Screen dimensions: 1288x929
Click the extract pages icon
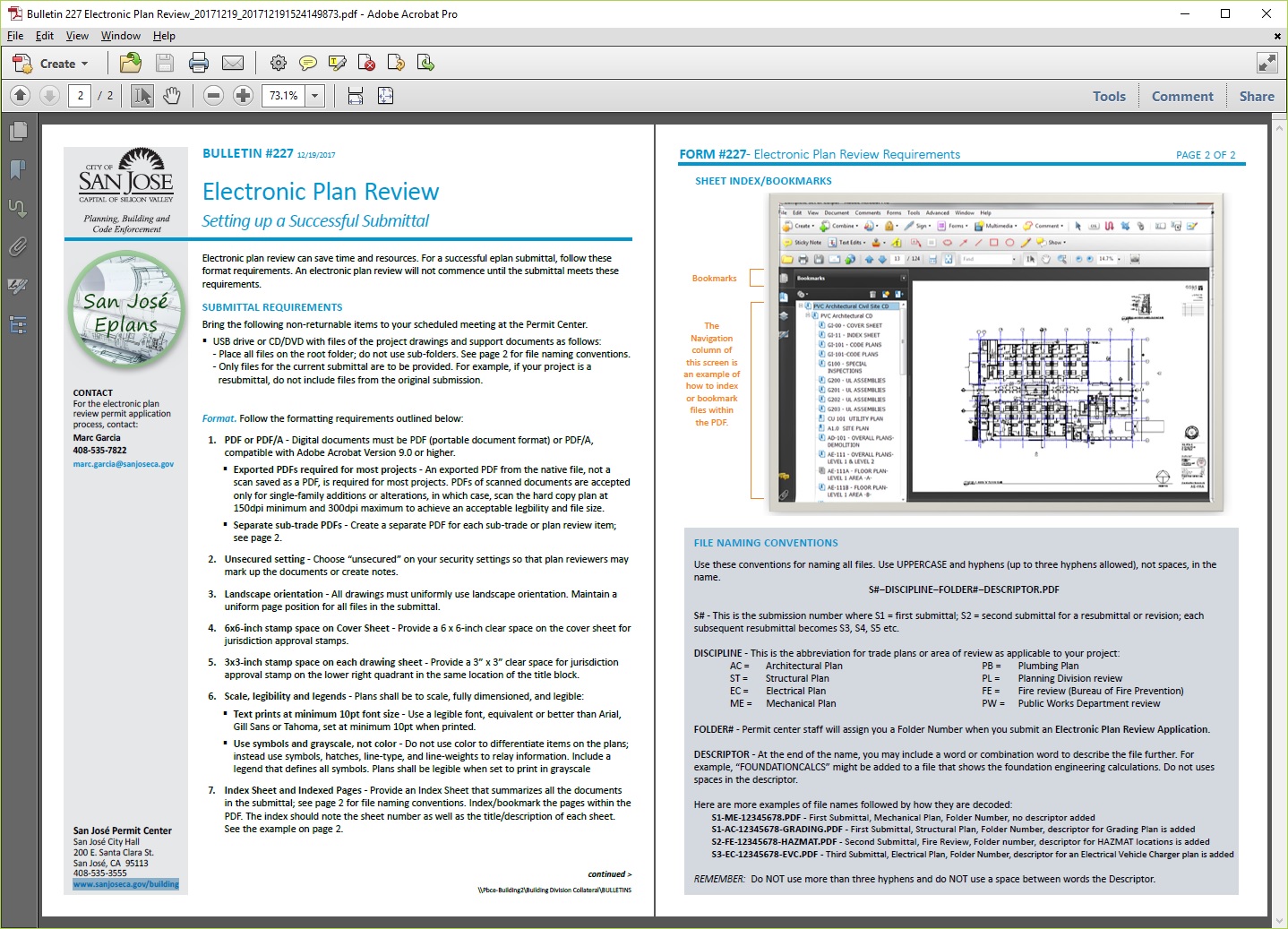396,63
